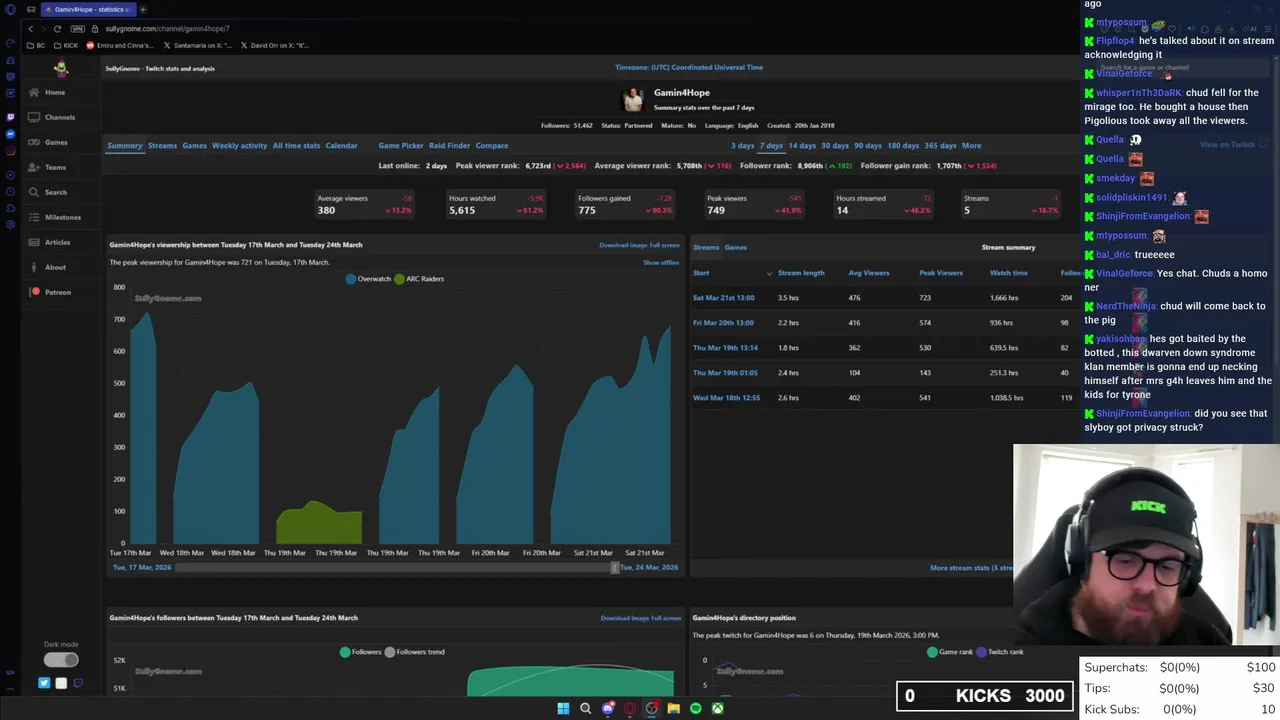This screenshot has height=720, width=1280.
Task: Toggle Twitch rank series in directory legend
Action: click(x=1000, y=652)
